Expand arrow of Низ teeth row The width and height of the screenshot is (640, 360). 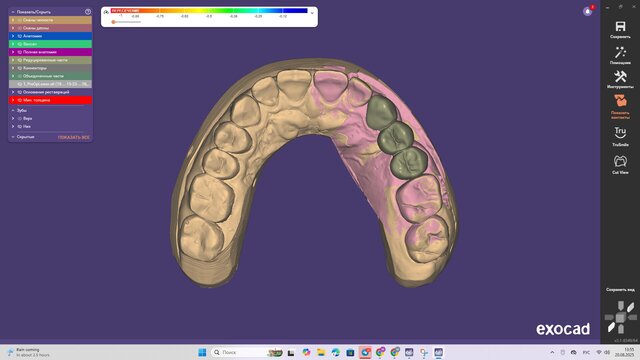(13, 127)
